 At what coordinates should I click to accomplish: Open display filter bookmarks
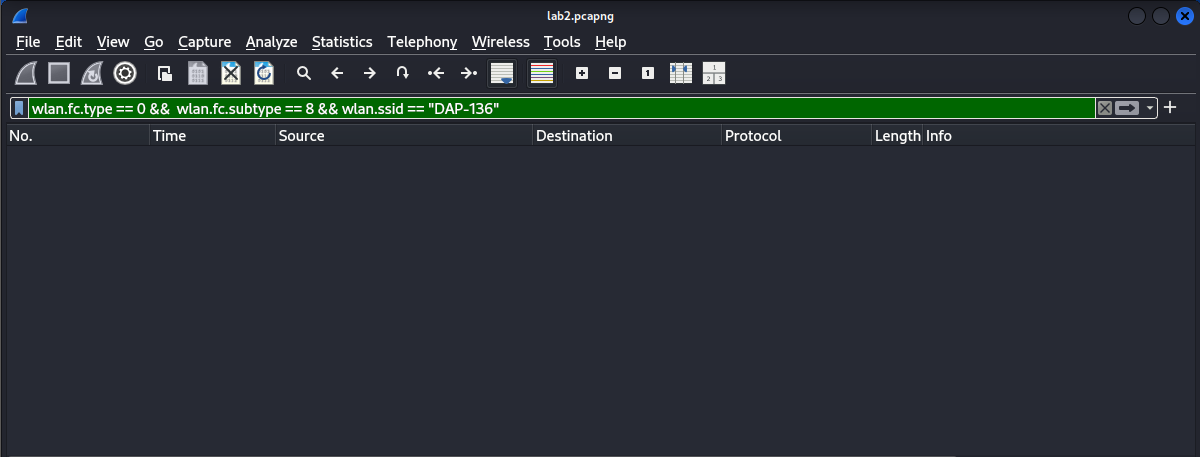tap(19, 108)
